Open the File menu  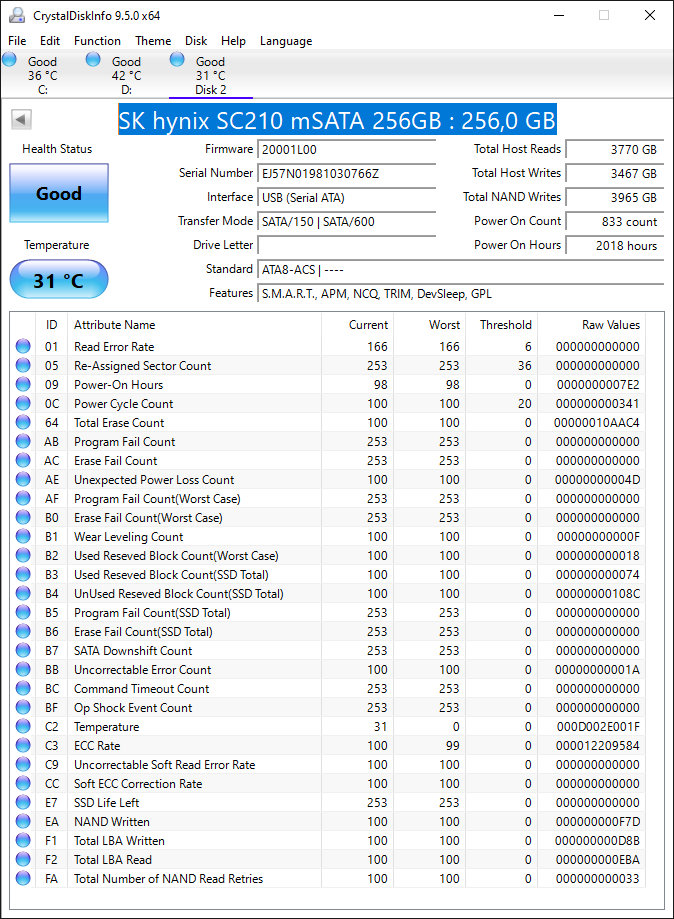coord(17,40)
